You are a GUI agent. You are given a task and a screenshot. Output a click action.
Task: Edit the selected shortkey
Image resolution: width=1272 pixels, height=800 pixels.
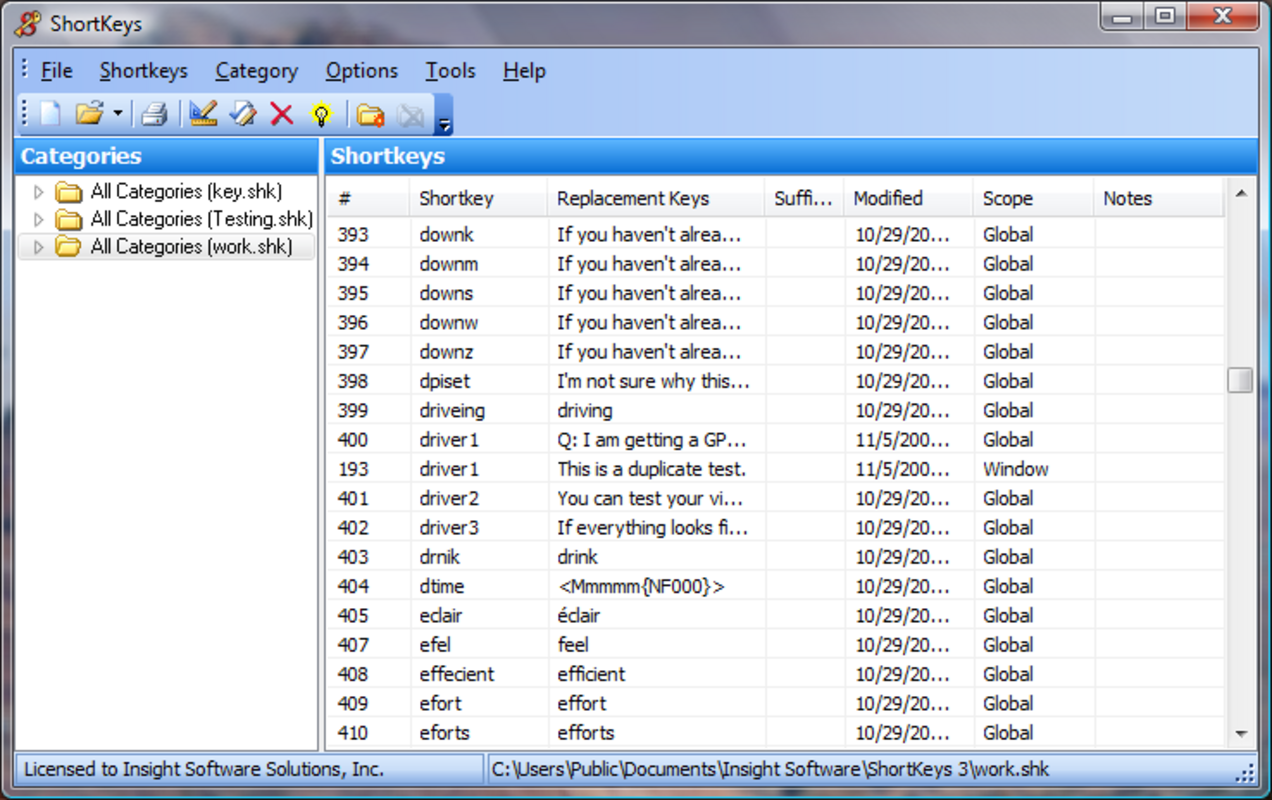[x=241, y=113]
